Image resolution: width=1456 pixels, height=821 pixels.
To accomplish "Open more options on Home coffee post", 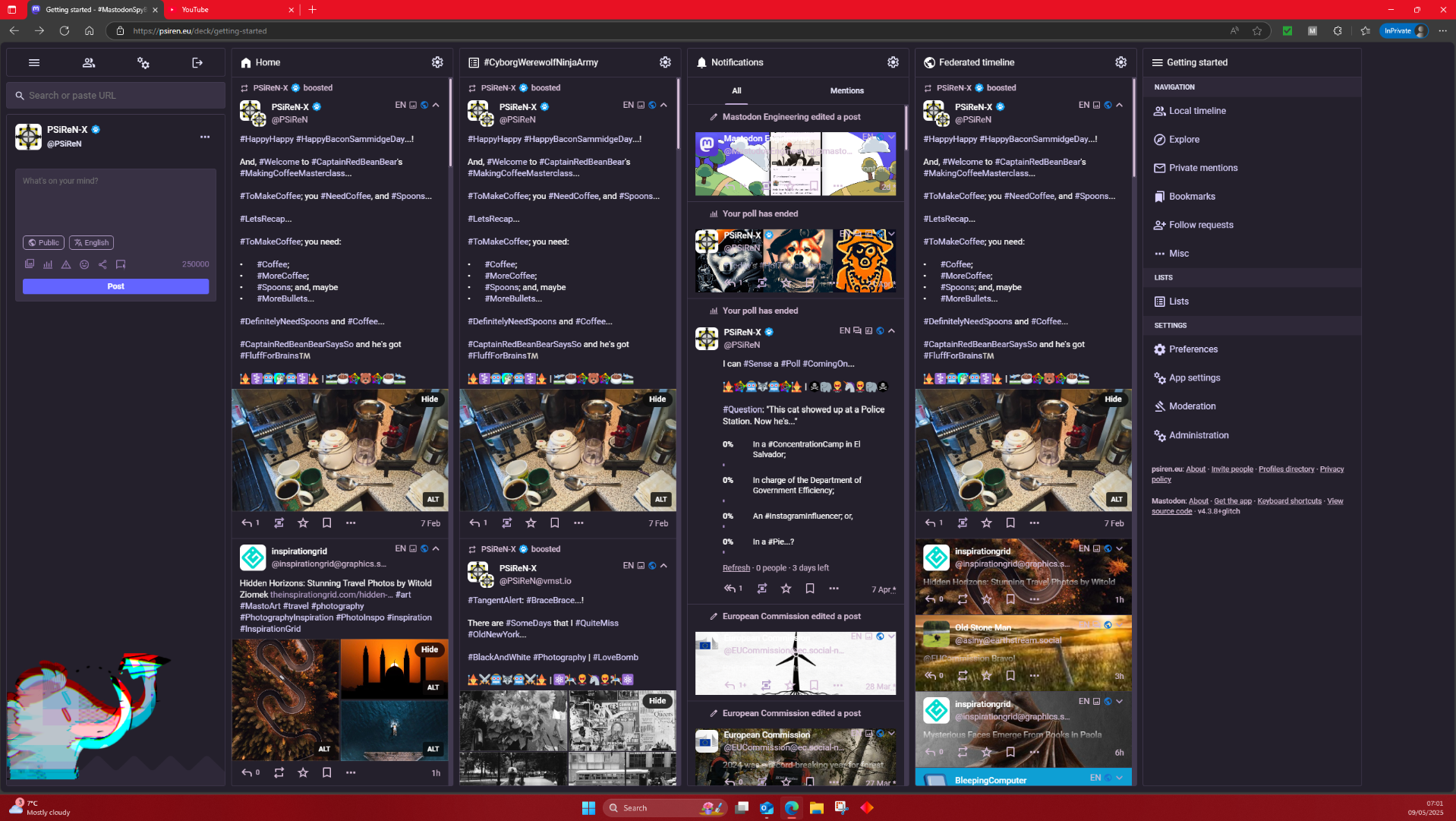I will pyautogui.click(x=351, y=523).
